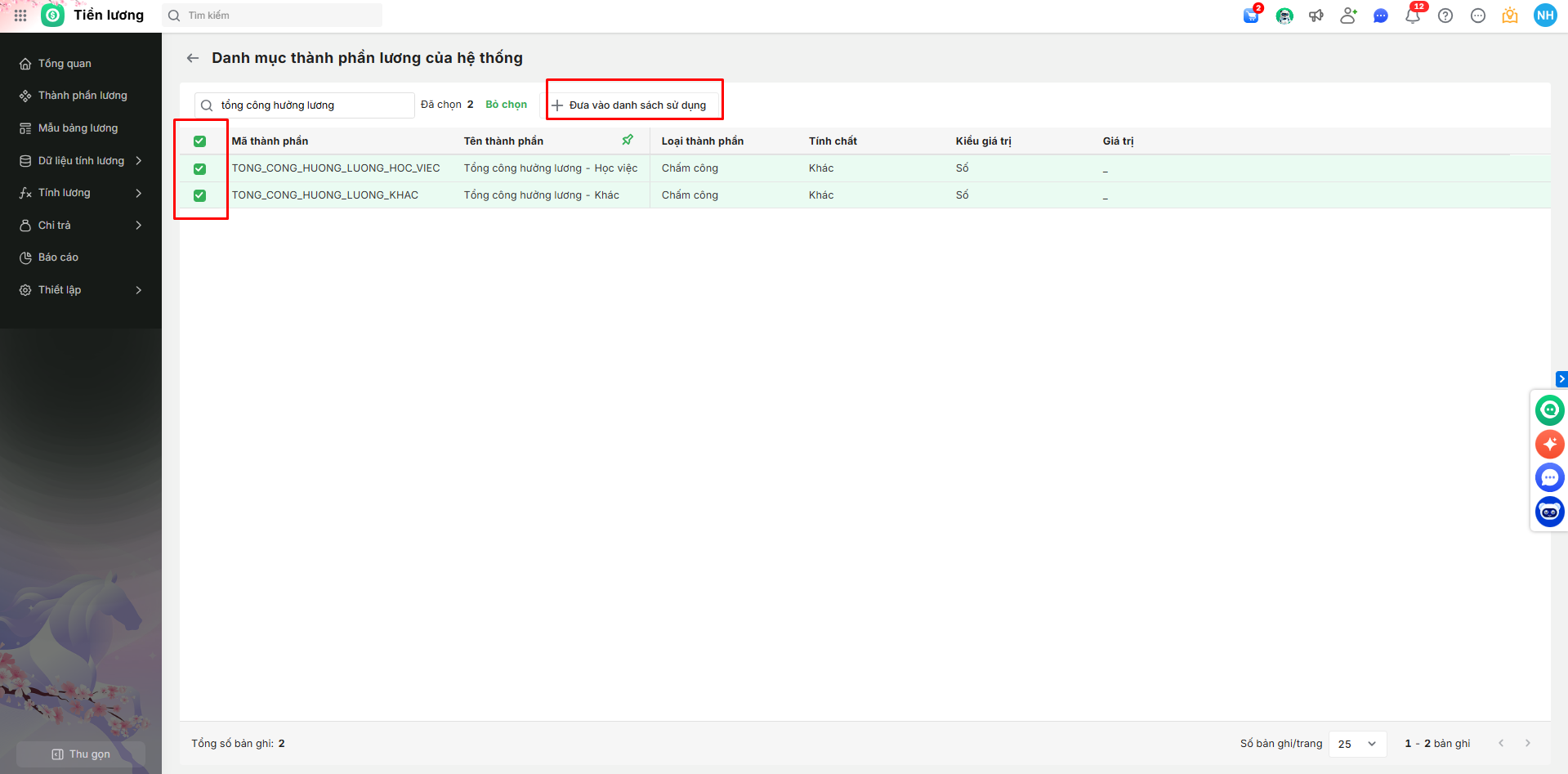Toggle the select-all header checkbox
The image size is (1568, 774).
pos(199,141)
